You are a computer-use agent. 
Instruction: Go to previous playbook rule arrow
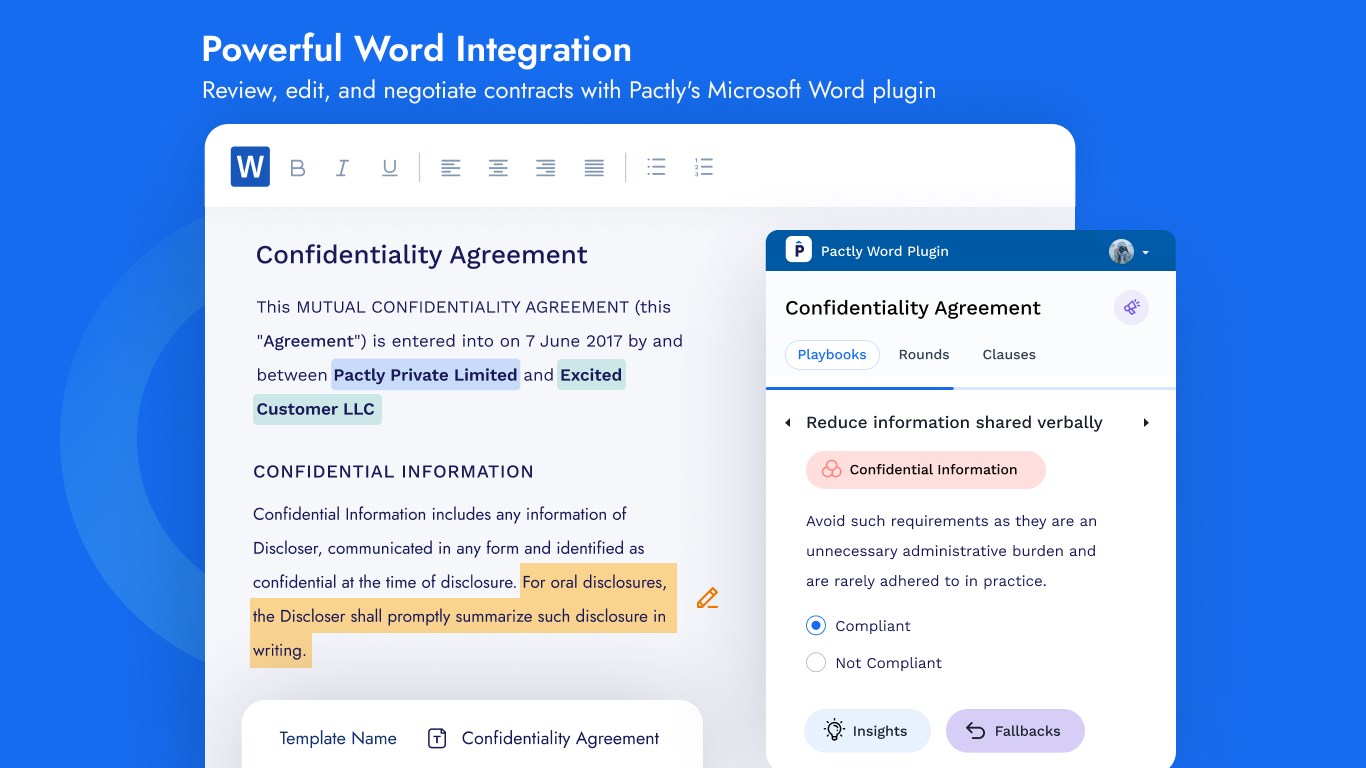(x=787, y=423)
